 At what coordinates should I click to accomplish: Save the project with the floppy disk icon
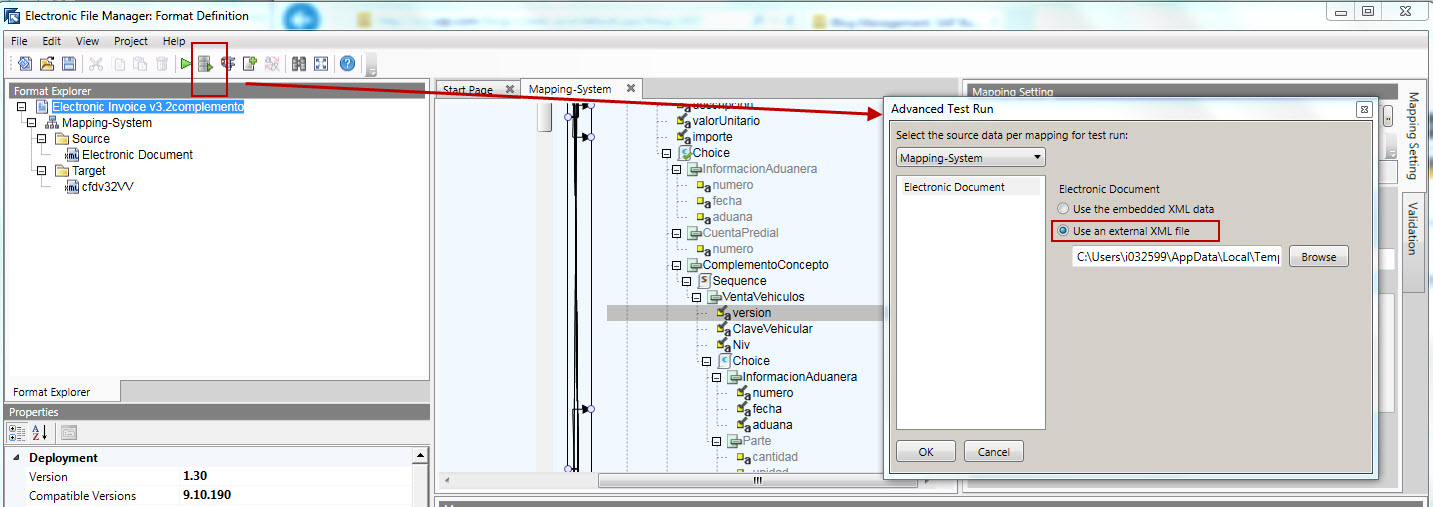pos(69,64)
